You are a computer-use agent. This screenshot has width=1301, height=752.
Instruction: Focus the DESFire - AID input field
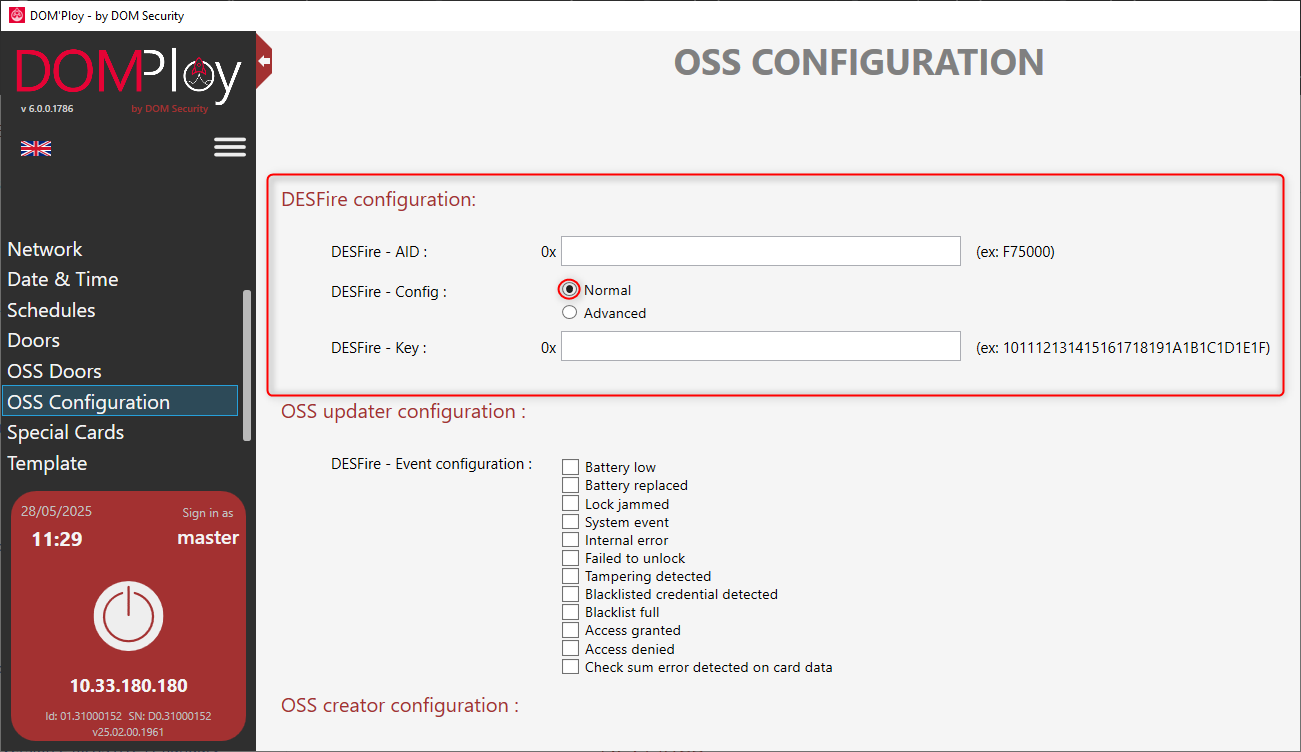[x=761, y=251]
